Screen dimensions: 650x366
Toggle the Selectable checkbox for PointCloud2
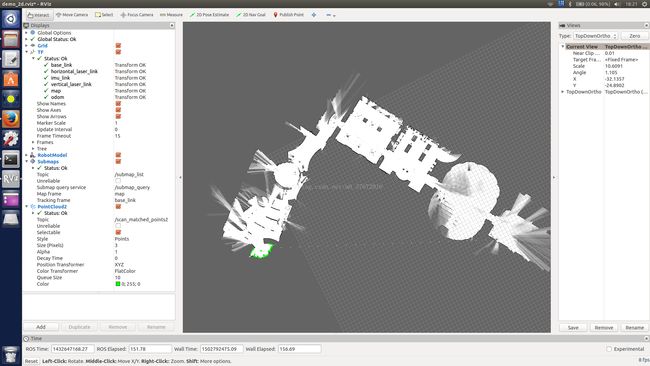[118, 232]
